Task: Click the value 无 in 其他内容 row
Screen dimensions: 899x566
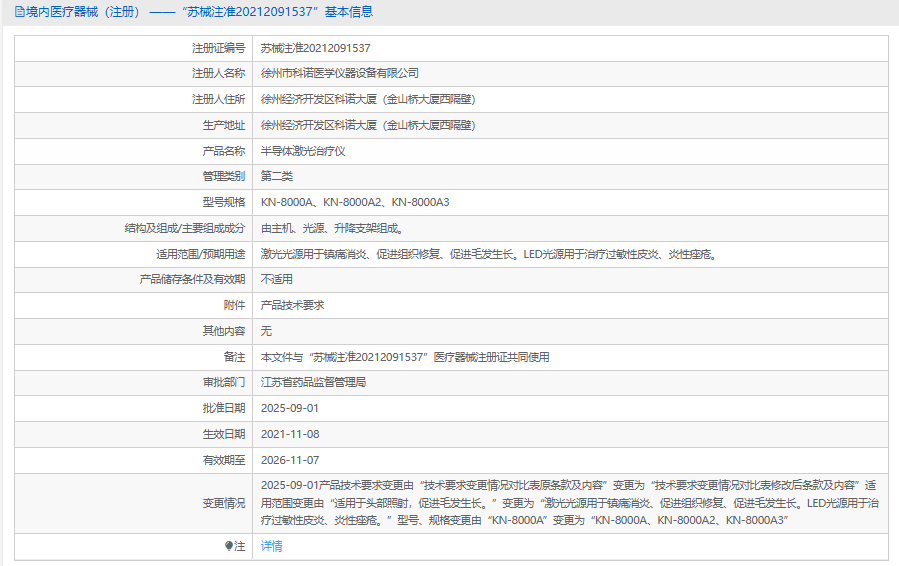Action: [266, 331]
